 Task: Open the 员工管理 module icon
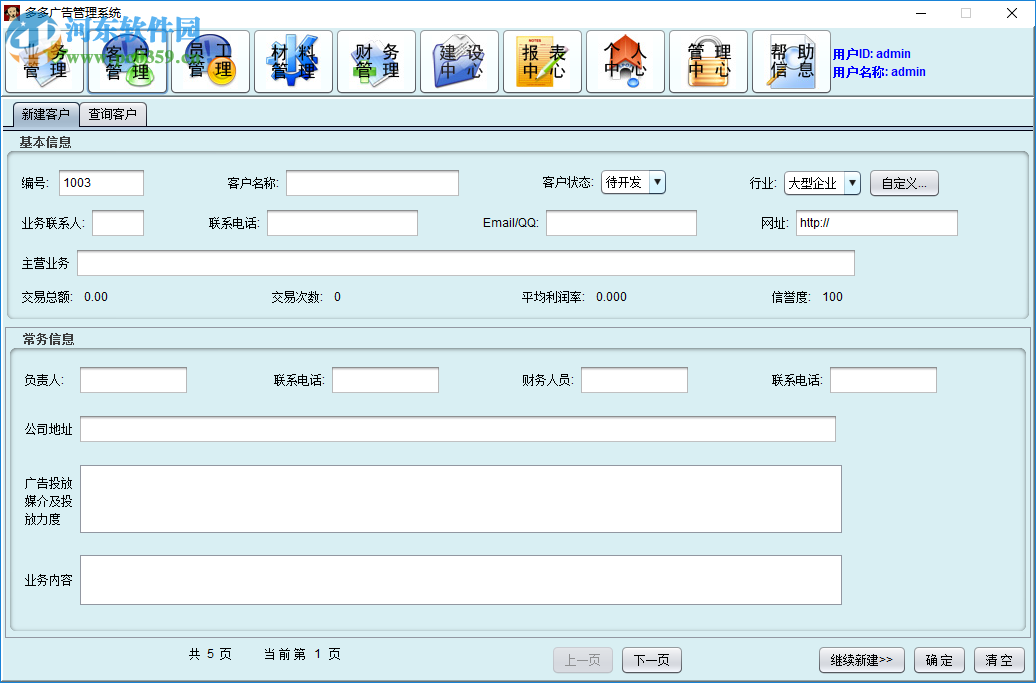coord(210,61)
